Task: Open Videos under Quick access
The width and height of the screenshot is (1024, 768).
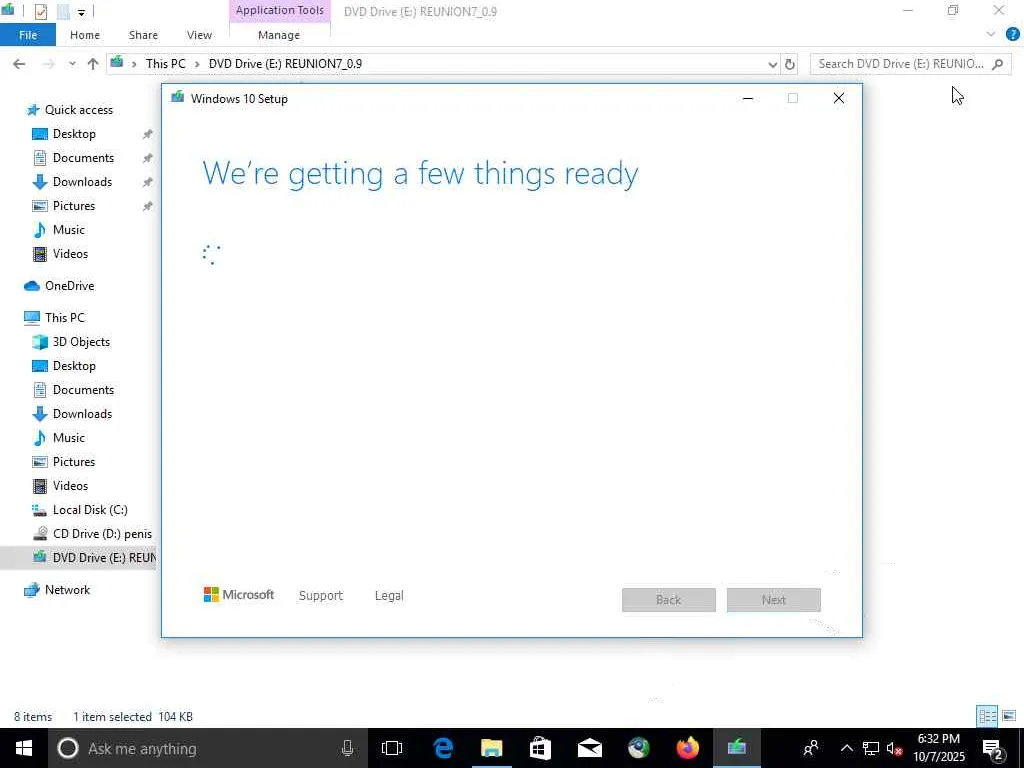Action: click(x=70, y=254)
